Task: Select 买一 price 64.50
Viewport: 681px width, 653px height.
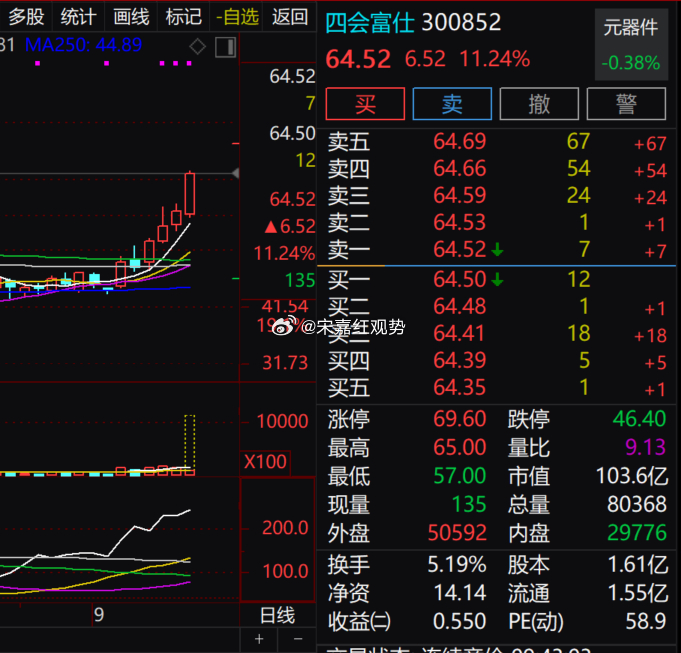Action: tap(460, 279)
